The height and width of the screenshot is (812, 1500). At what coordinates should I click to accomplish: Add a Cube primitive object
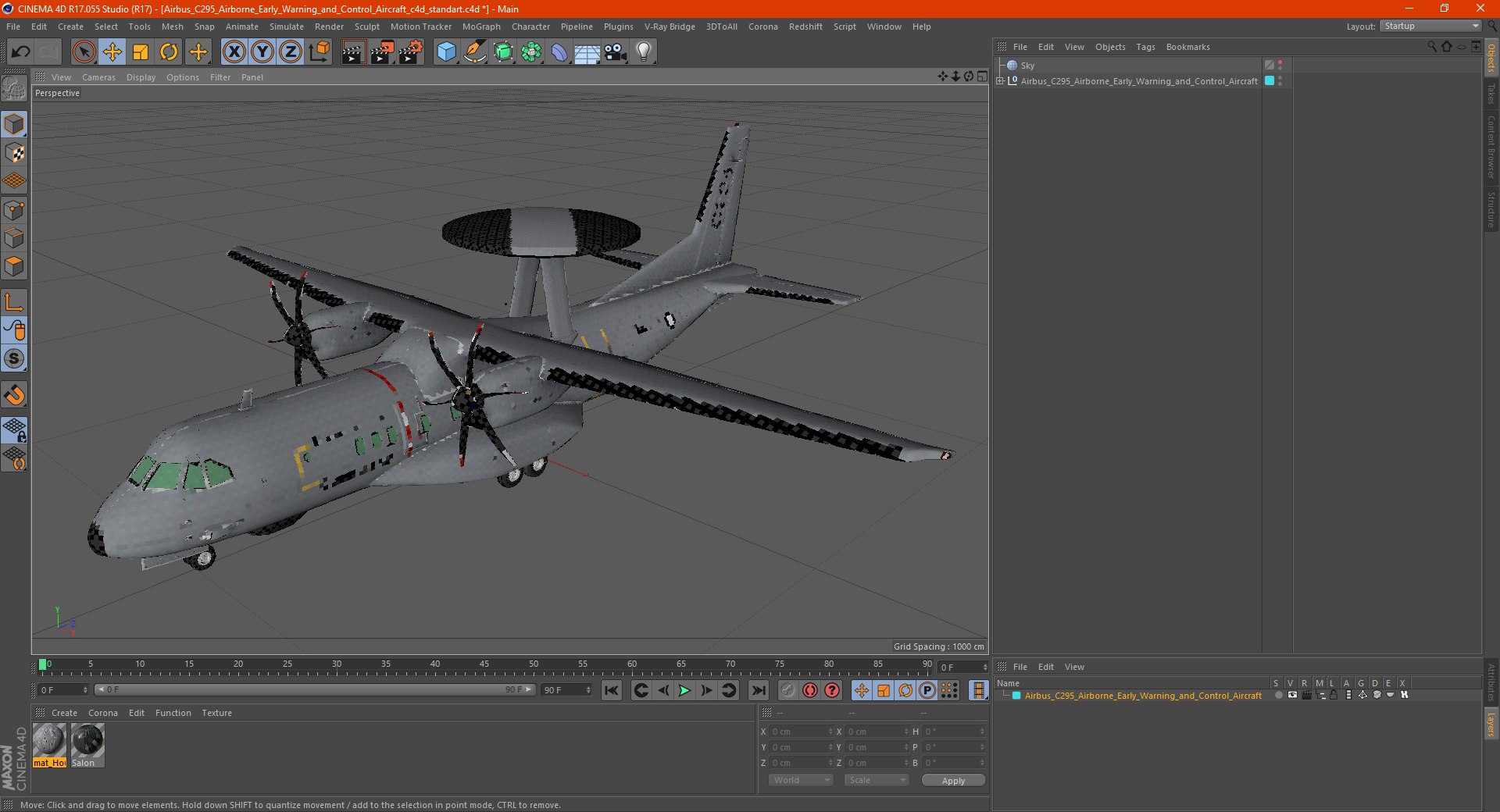[x=447, y=52]
